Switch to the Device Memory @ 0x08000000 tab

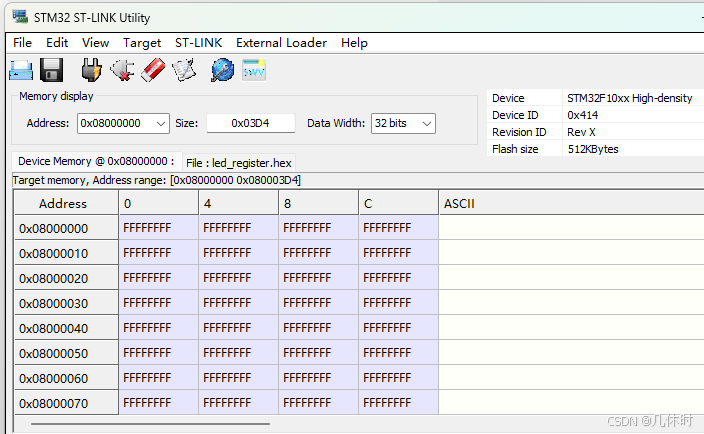(96, 161)
